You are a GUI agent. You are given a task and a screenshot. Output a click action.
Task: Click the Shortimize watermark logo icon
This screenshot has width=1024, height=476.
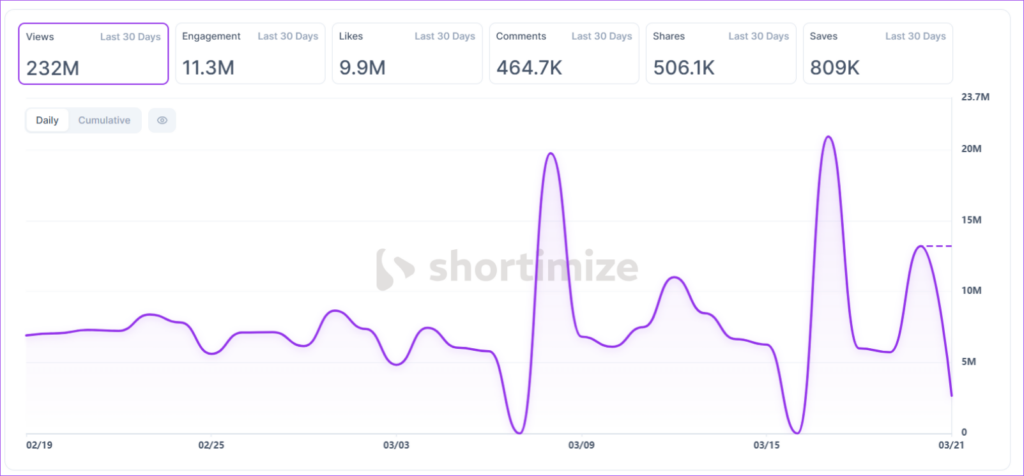tap(395, 268)
